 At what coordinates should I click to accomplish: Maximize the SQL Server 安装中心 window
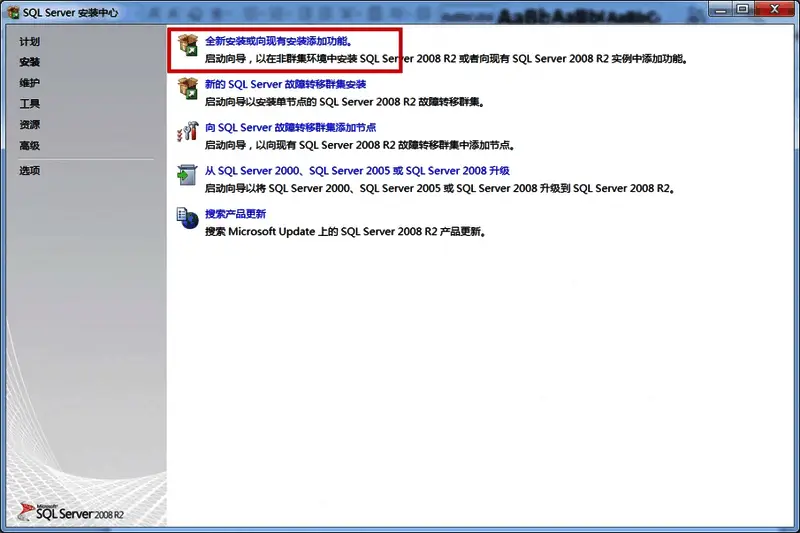point(742,9)
